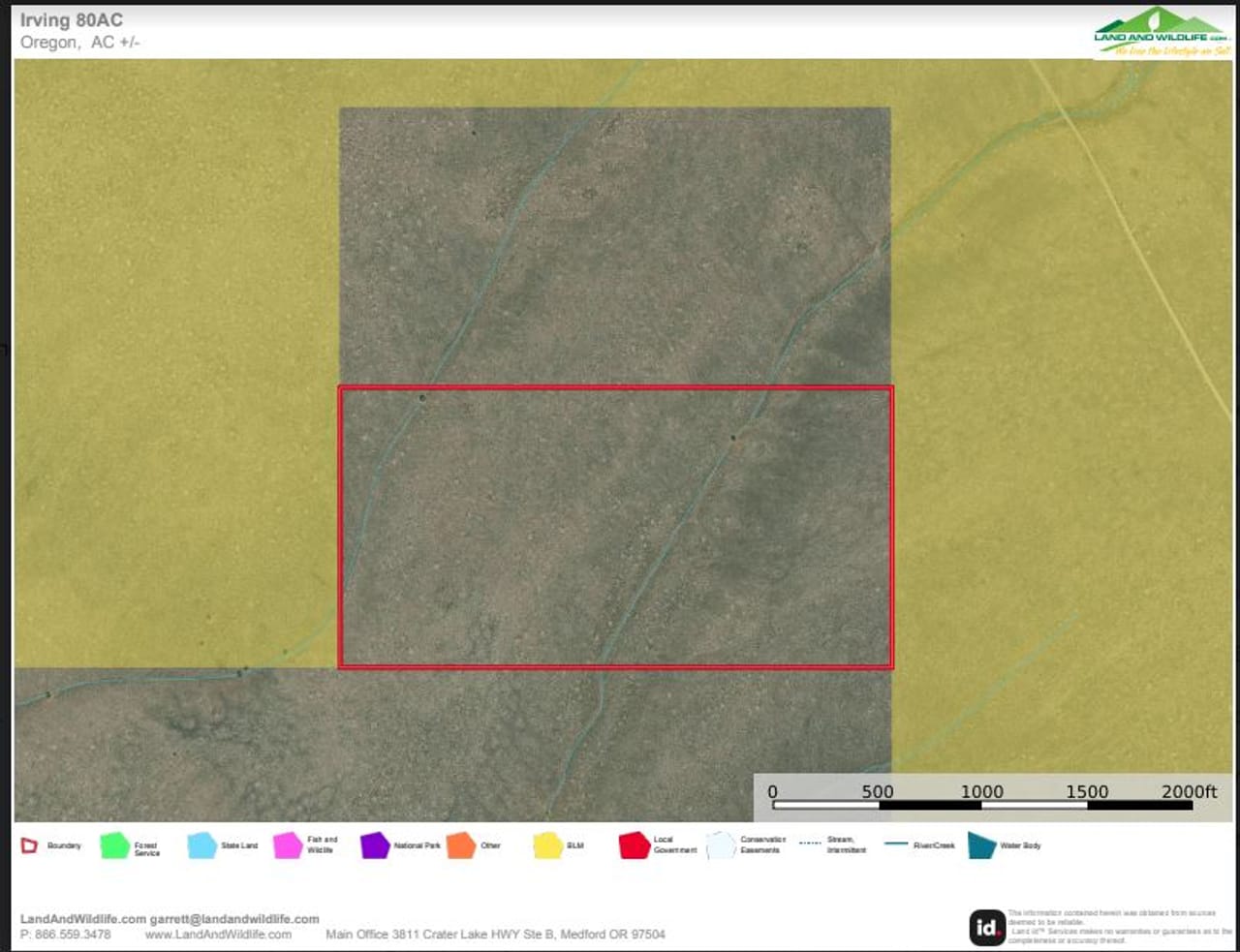Click the River/Creek line legend symbol
The height and width of the screenshot is (952, 1240).
pyautogui.click(x=896, y=845)
